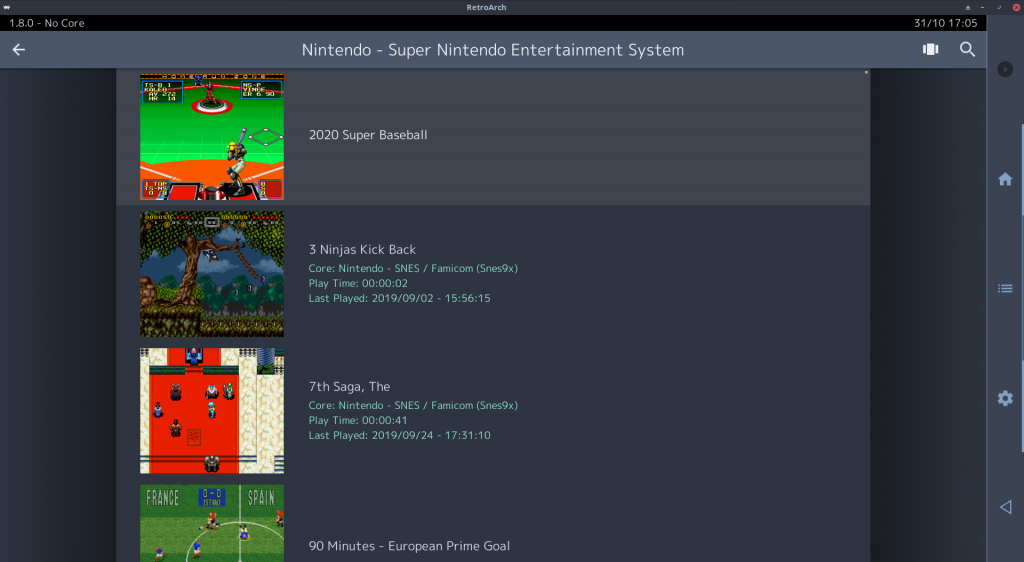1024x562 pixels.
Task: Select 7th Saga, The entry
Action: click(493, 411)
